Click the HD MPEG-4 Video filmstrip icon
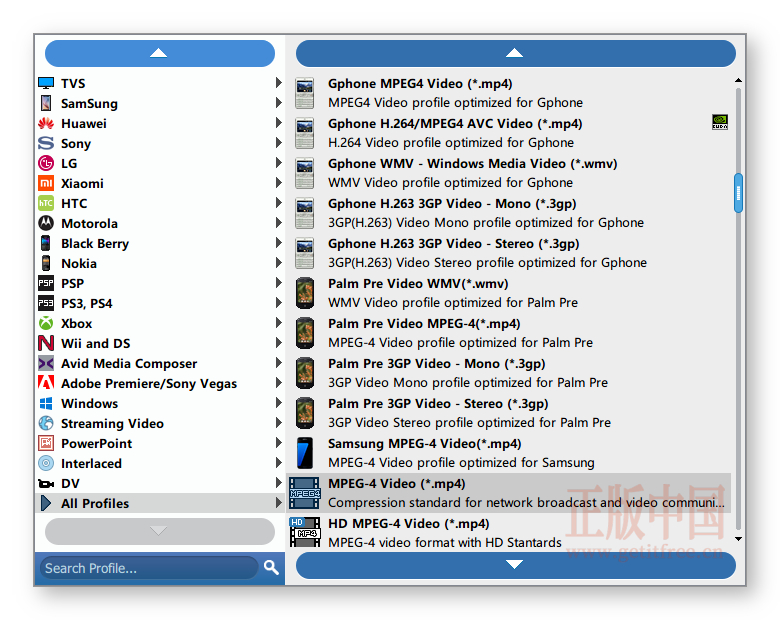780x620 pixels. click(304, 532)
